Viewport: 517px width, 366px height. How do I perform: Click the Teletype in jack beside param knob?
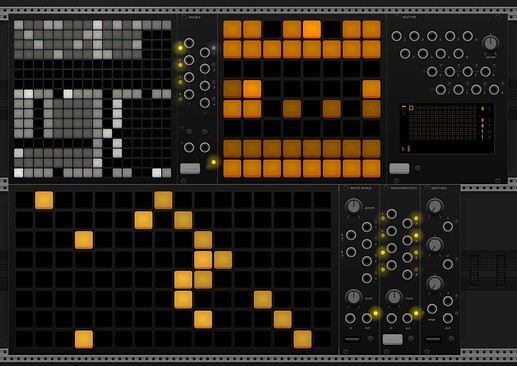(x=467, y=36)
